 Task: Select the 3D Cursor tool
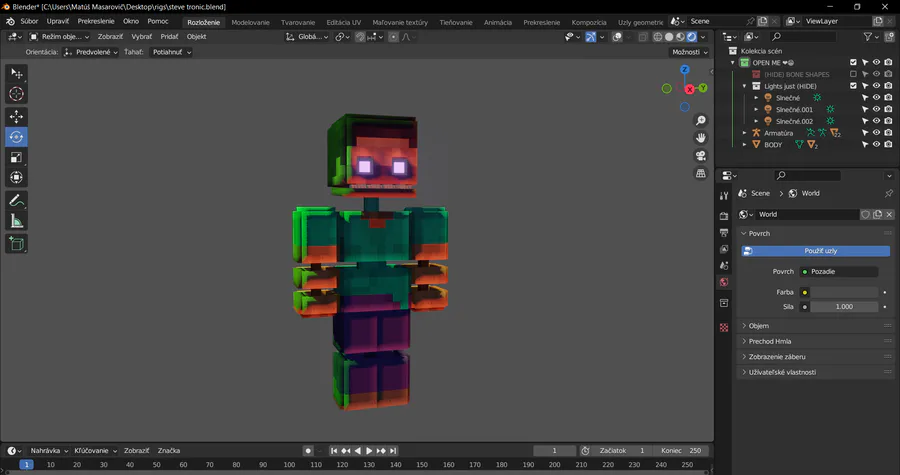(x=16, y=94)
